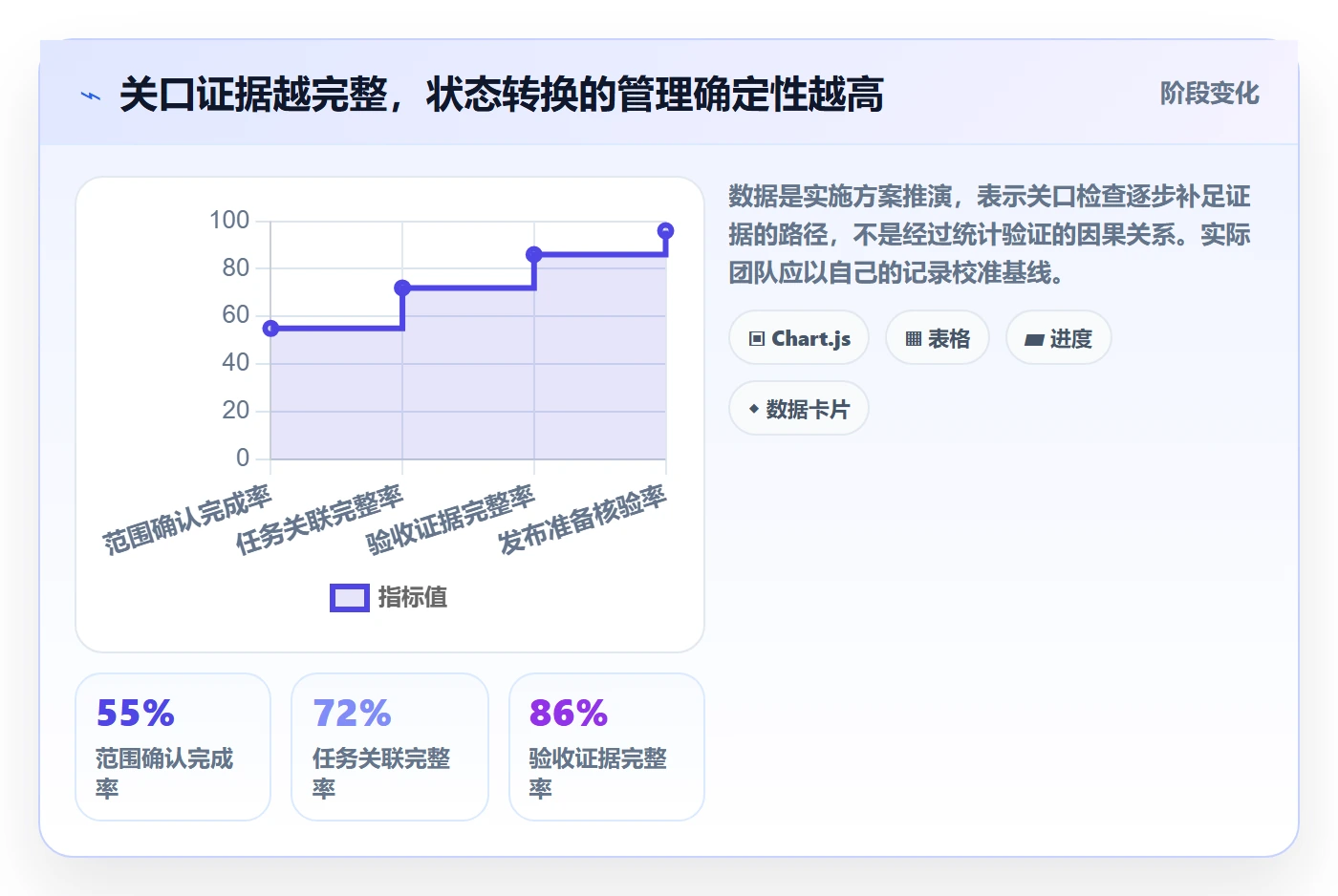The height and width of the screenshot is (896, 1338).
Task: Select the 进度 tag chip
Action: pyautogui.click(x=1059, y=338)
